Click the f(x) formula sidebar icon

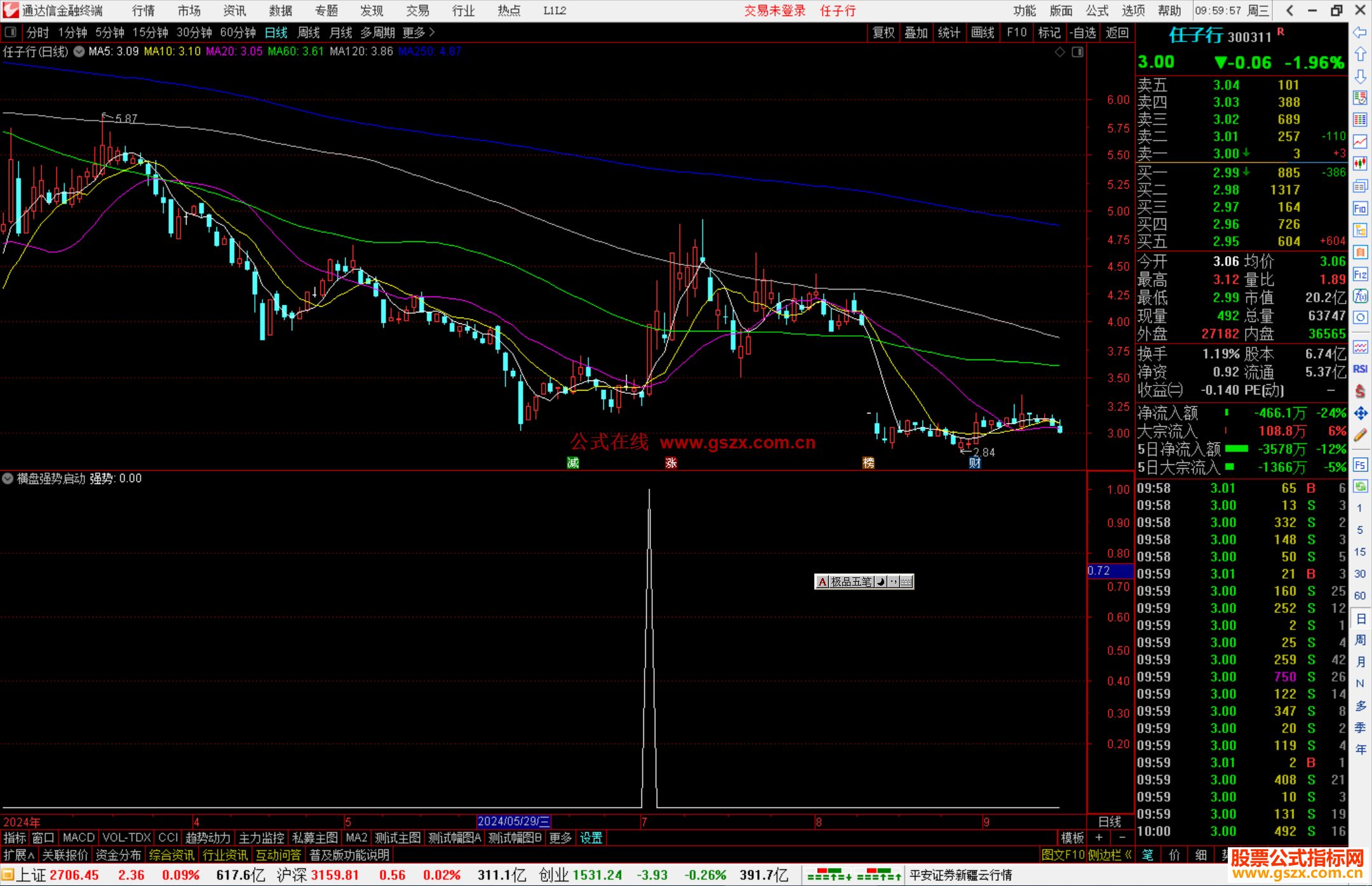[1360, 296]
